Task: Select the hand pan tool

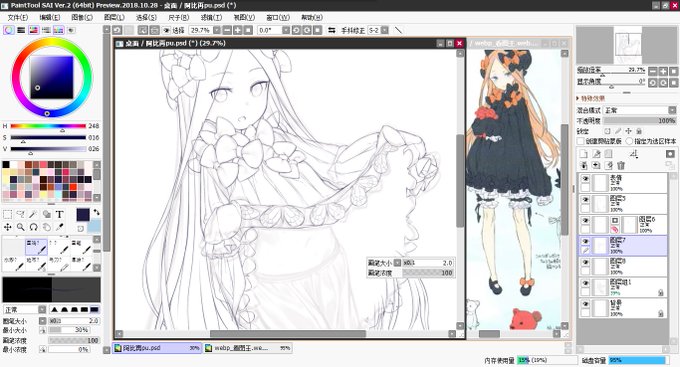Action: [46, 227]
